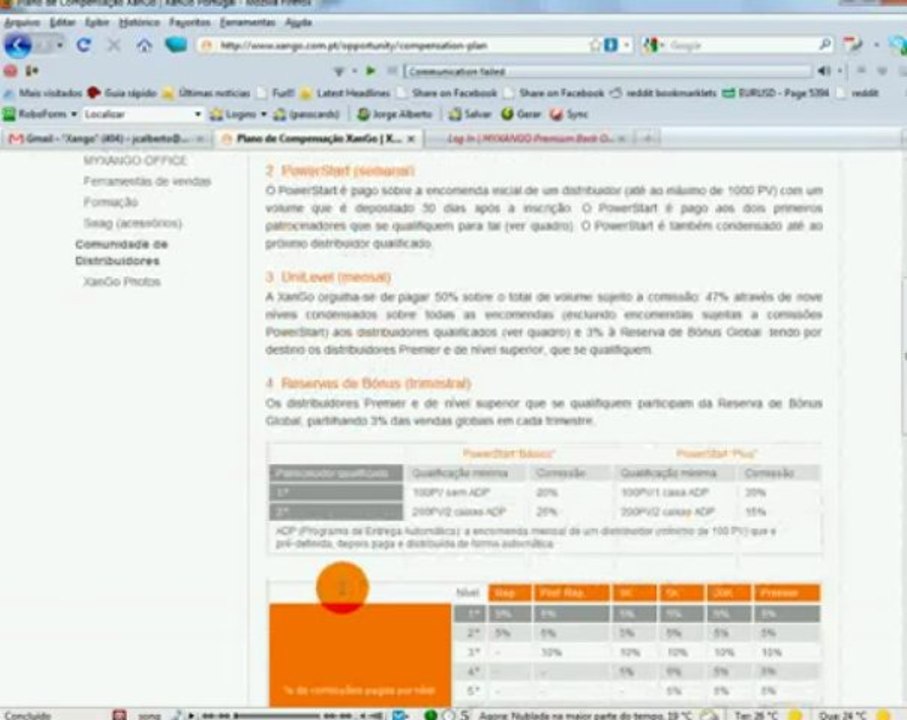Switch to the MYXANGO Log In tab
The image size is (907, 720).
[530, 139]
